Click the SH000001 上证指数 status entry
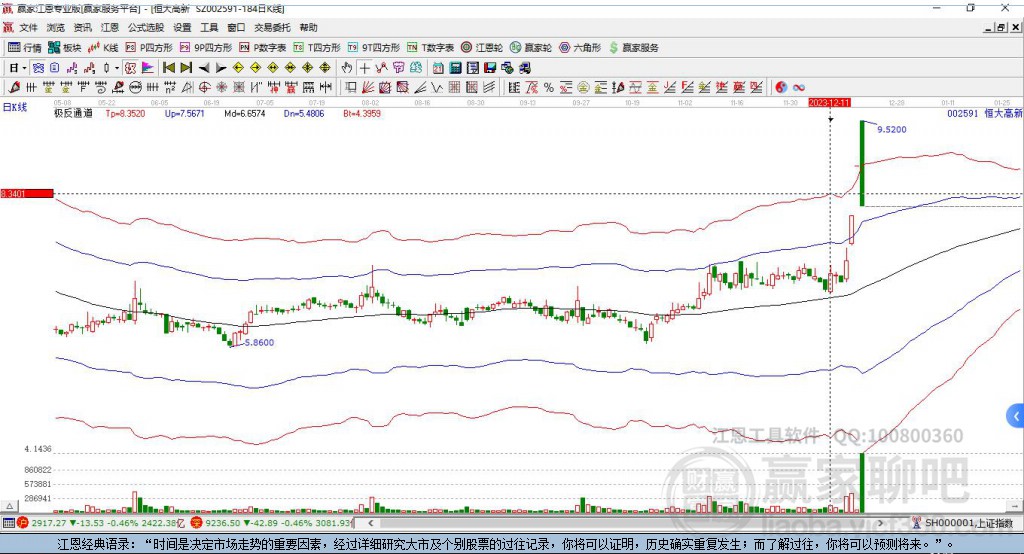 tap(968, 523)
